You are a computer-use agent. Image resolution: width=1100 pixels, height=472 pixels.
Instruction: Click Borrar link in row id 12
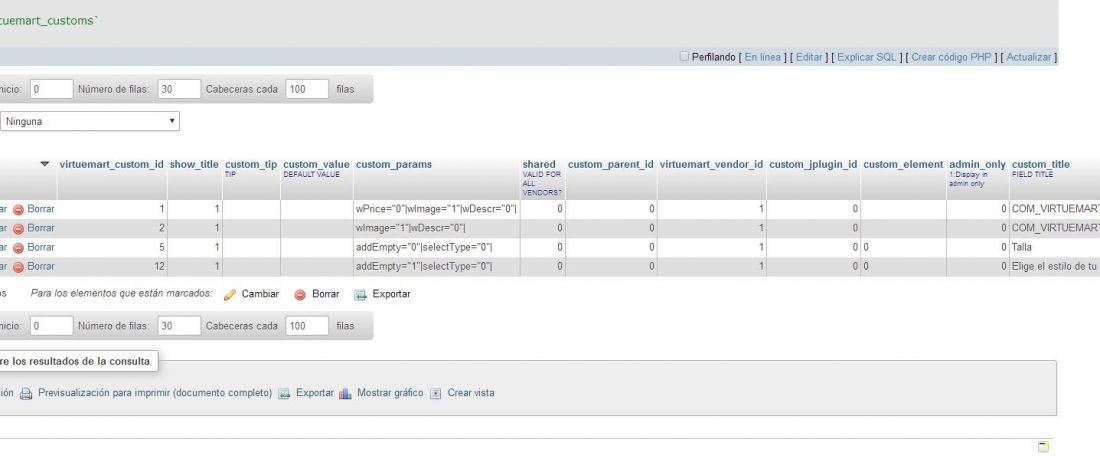41,267
